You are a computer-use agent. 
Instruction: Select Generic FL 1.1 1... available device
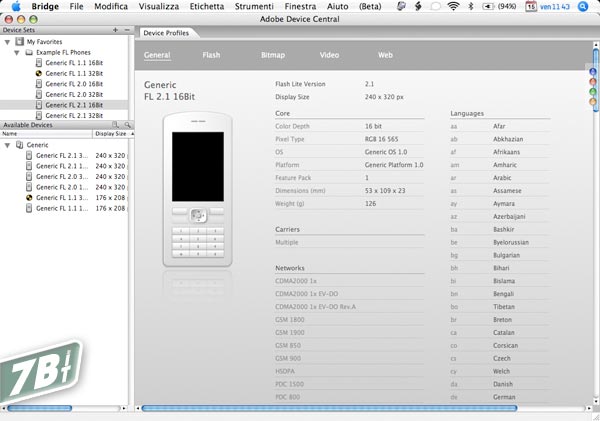click(x=62, y=208)
